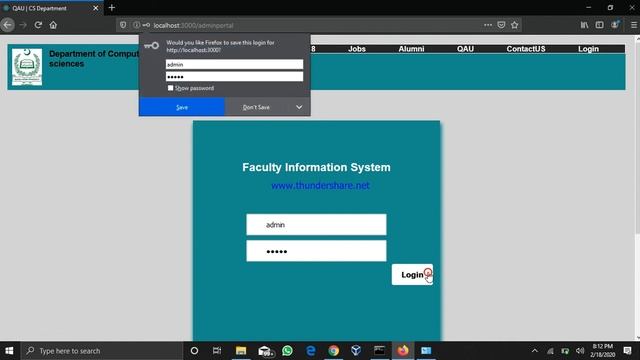Open the QAU menu item
The image size is (640, 360).
[465, 49]
